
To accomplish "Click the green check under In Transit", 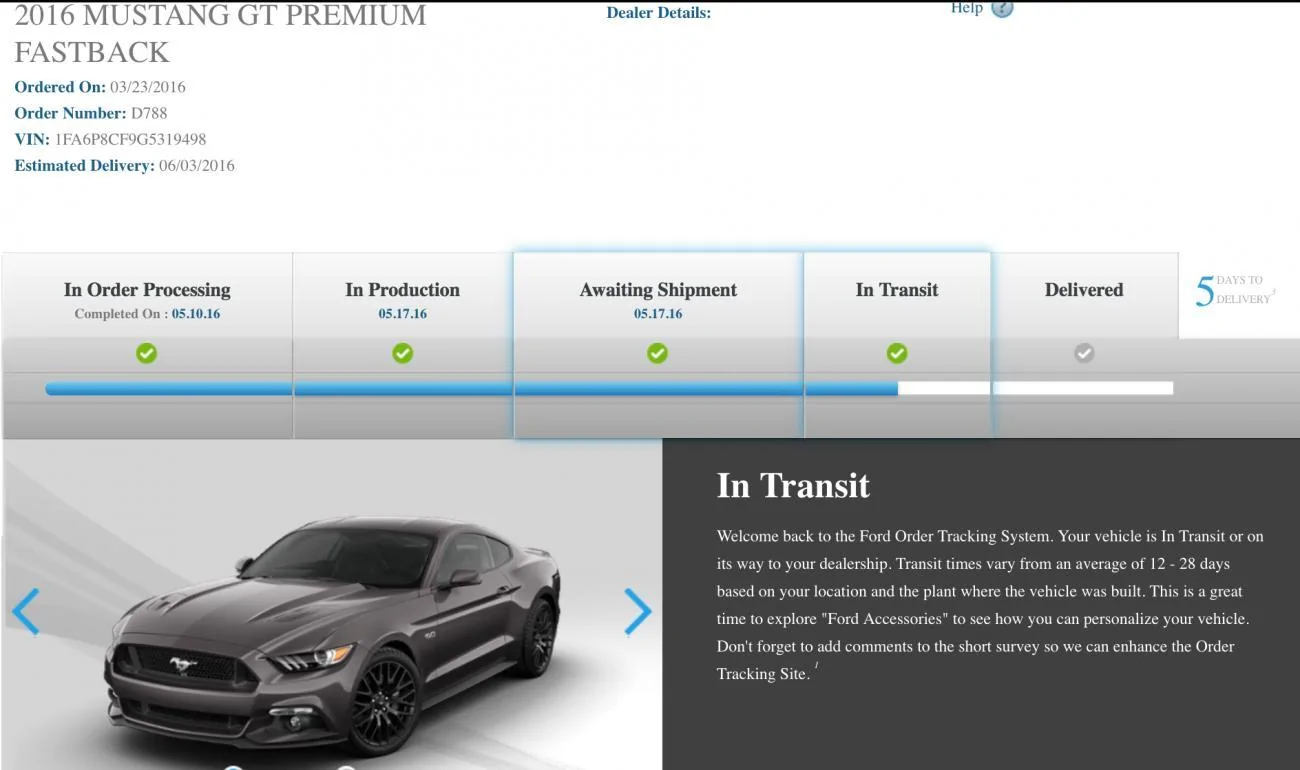I will coord(897,353).
